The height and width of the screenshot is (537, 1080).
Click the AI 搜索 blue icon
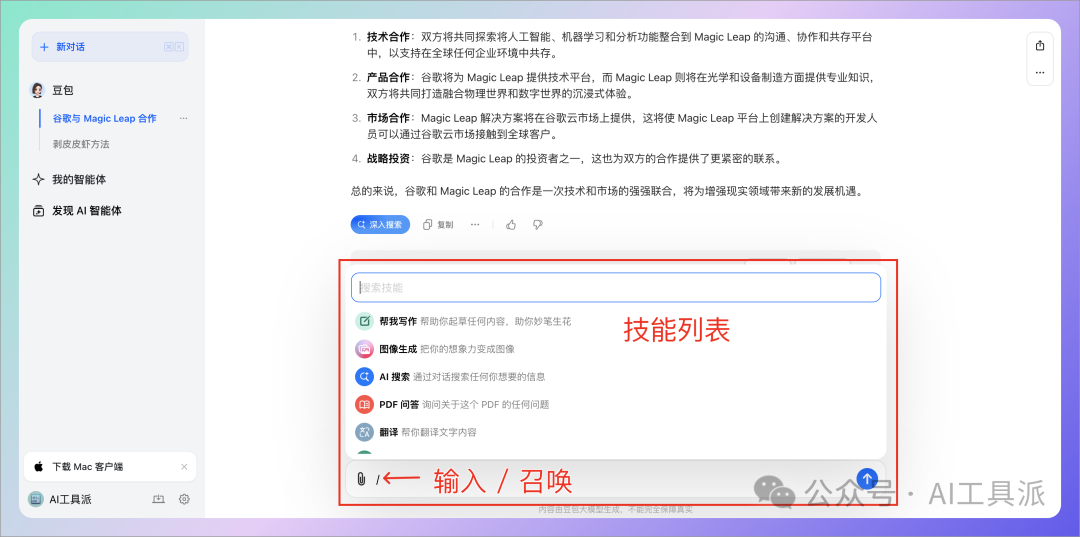pyautogui.click(x=364, y=377)
